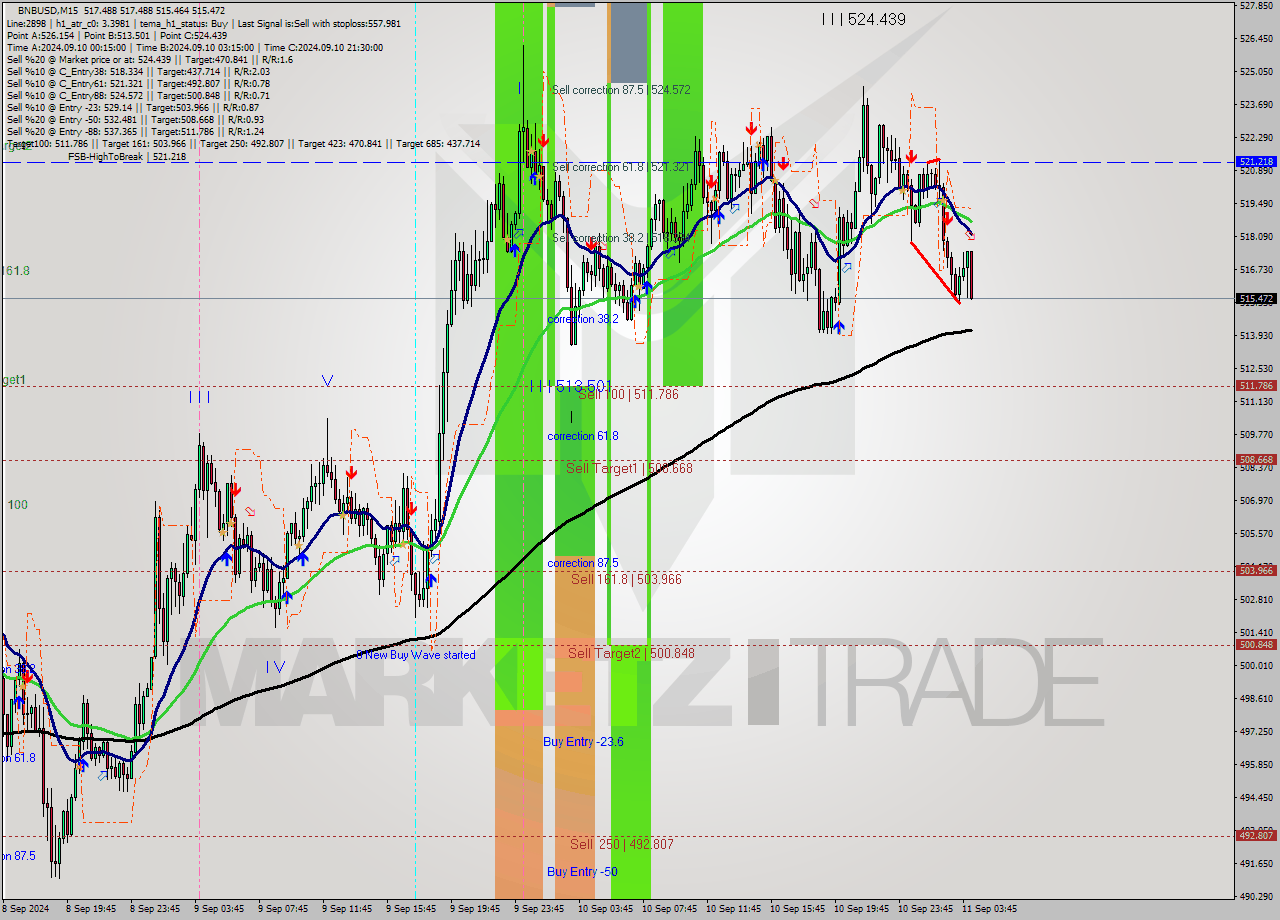Click the red 492.807 price tag
Screen dimensions: 1280x920
point(1256,835)
